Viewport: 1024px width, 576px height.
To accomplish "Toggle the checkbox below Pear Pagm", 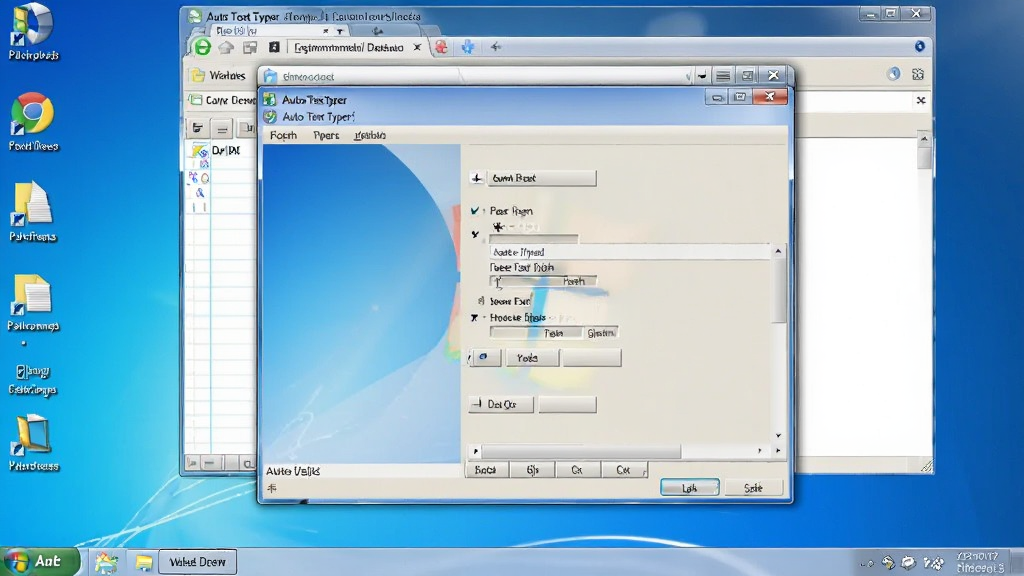I will 475,234.
